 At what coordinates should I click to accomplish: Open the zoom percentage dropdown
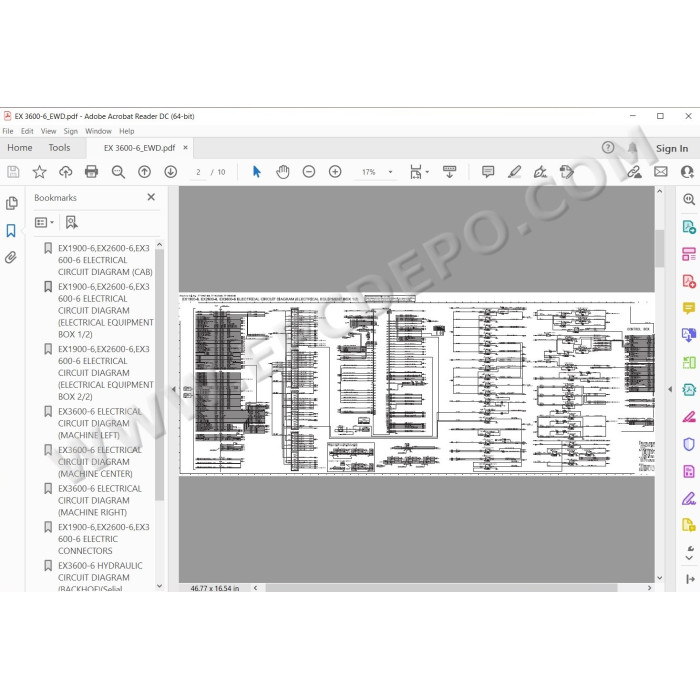[391, 172]
